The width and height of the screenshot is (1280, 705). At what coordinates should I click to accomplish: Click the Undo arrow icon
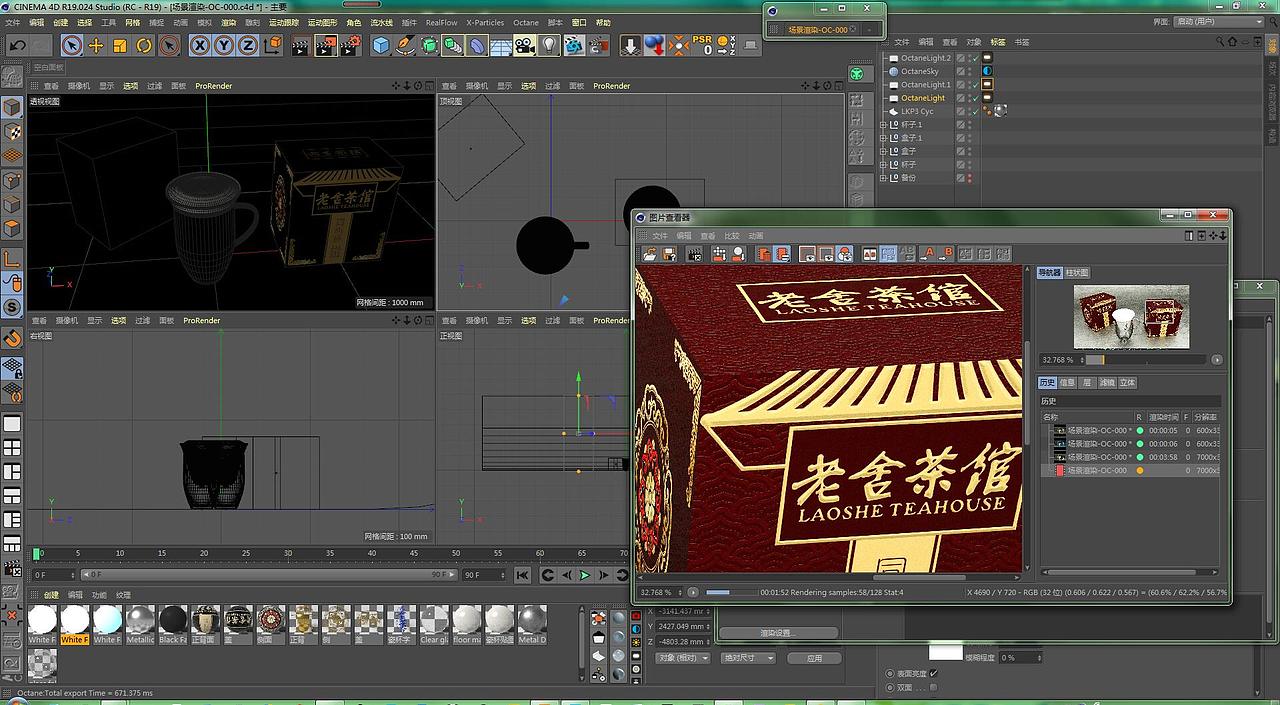(17, 45)
